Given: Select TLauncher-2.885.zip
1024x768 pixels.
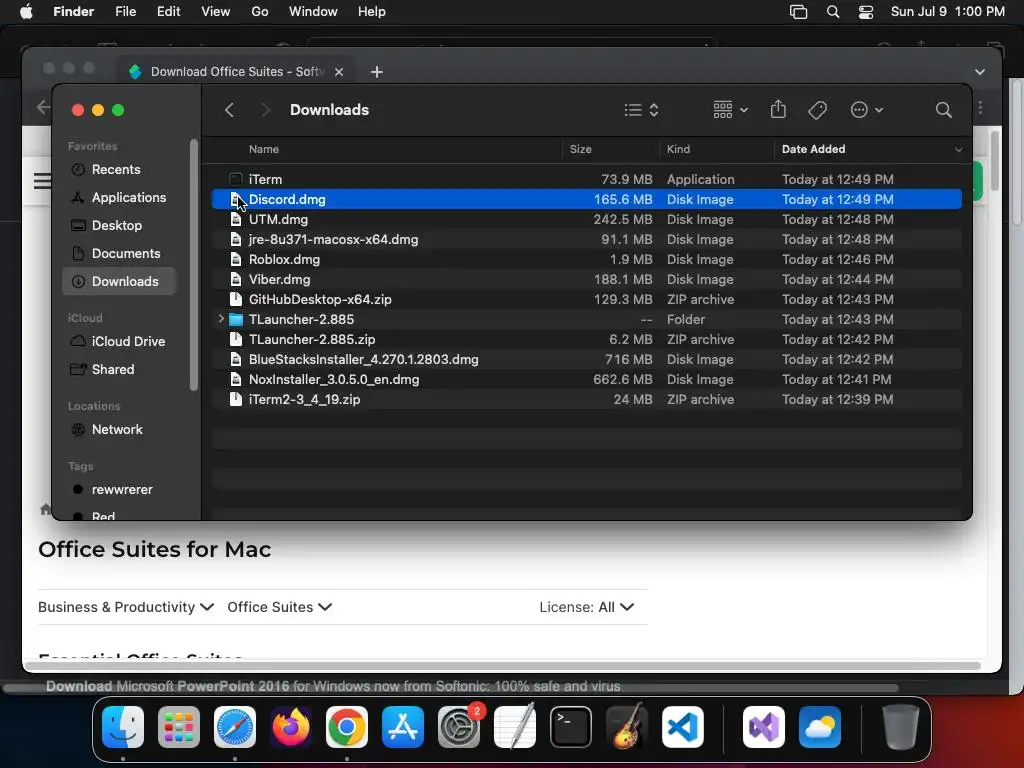Looking at the screenshot, I should (586, 340).
